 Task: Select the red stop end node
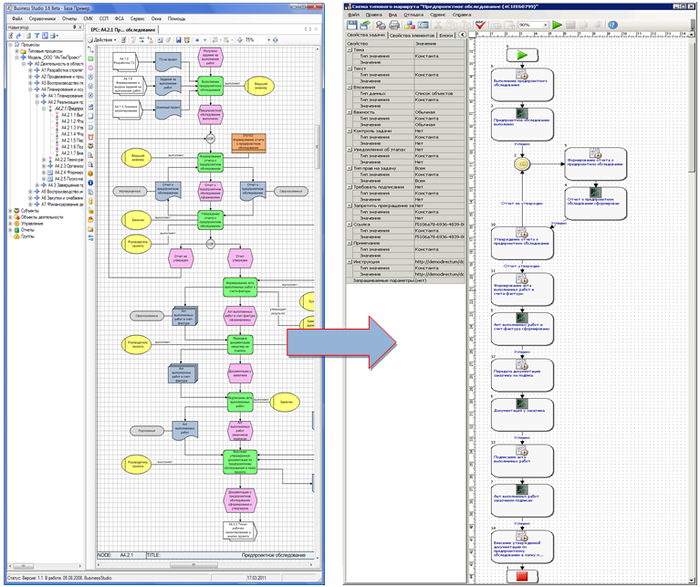click(x=520, y=576)
